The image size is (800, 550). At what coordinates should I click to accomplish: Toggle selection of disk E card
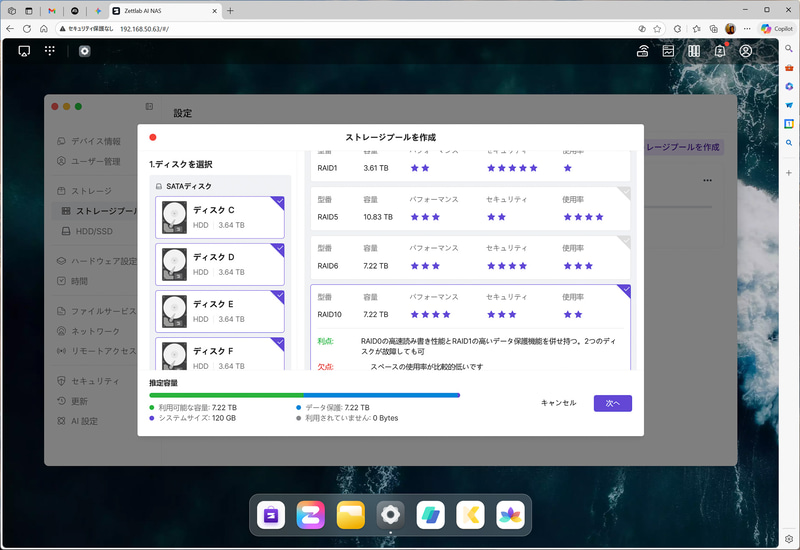[220, 311]
